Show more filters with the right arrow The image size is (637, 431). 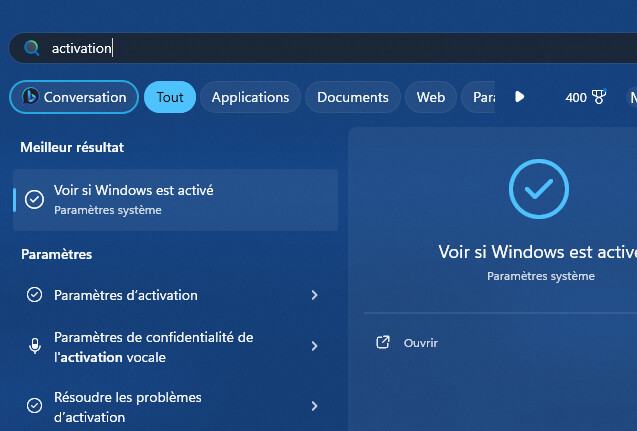coord(519,97)
